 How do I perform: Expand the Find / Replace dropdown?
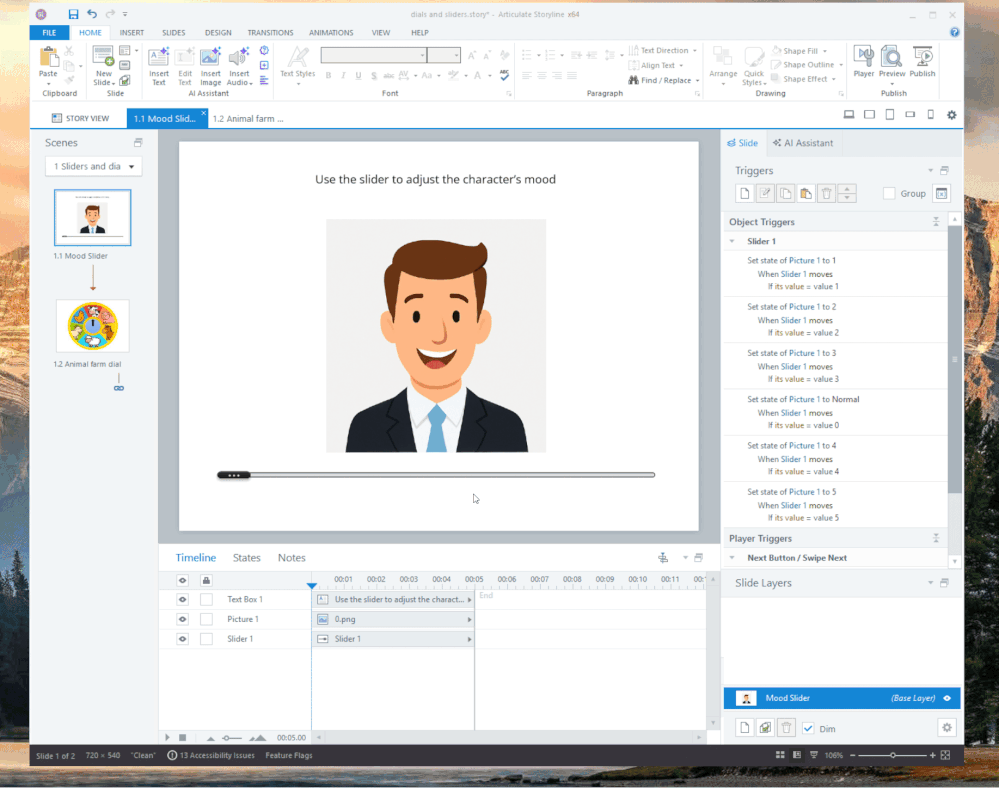pos(698,80)
